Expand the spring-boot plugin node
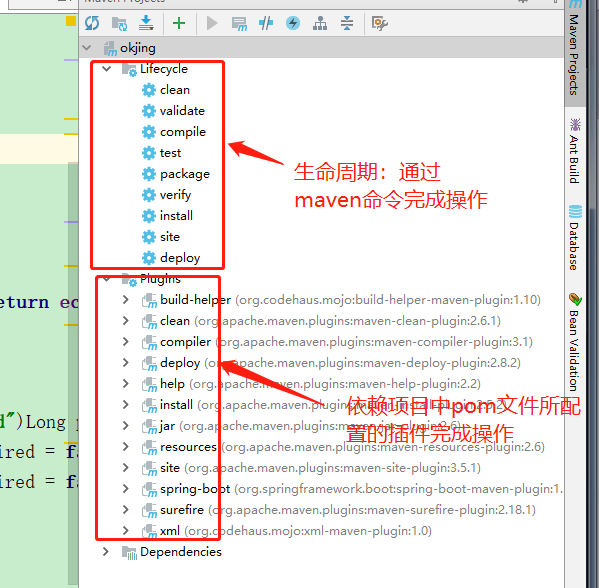This screenshot has height=588, width=599. 126,489
